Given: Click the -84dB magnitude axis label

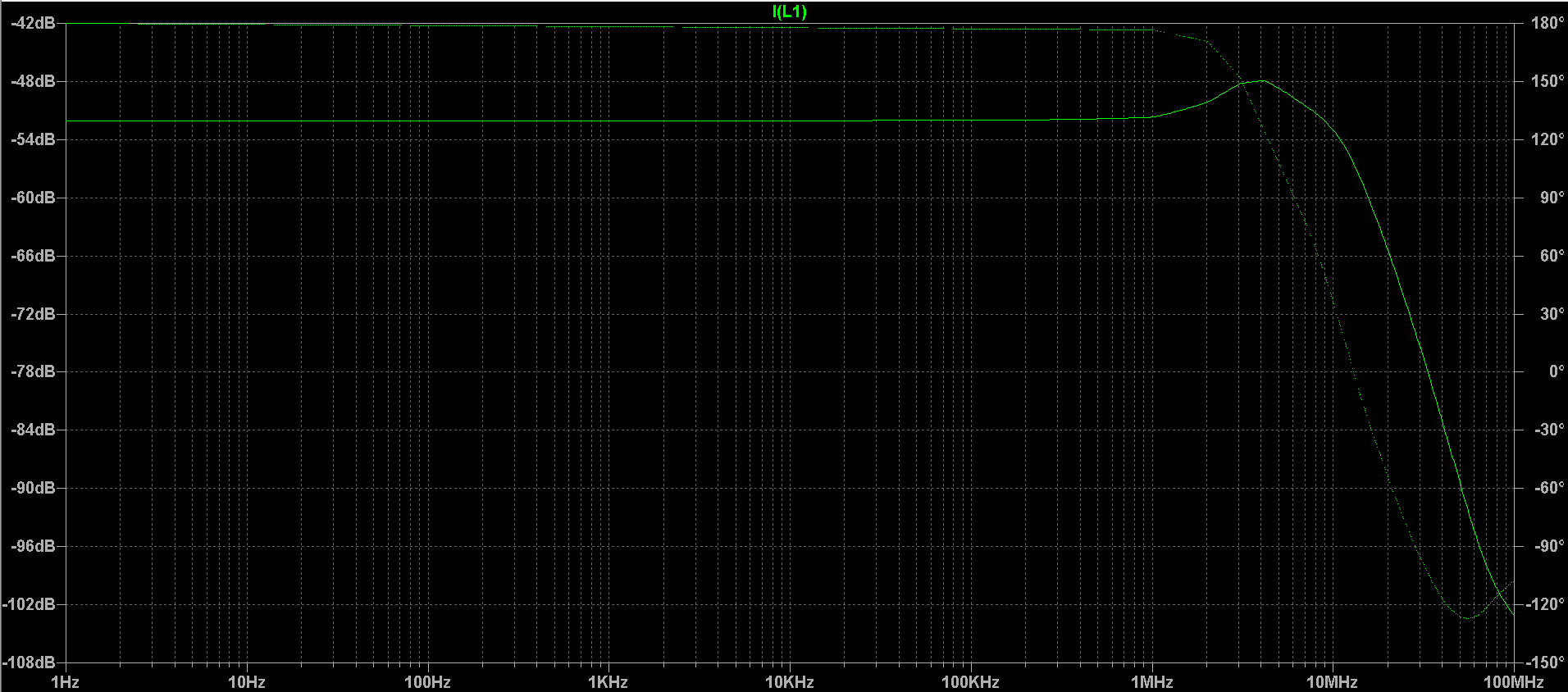Looking at the screenshot, I should pos(33,430).
